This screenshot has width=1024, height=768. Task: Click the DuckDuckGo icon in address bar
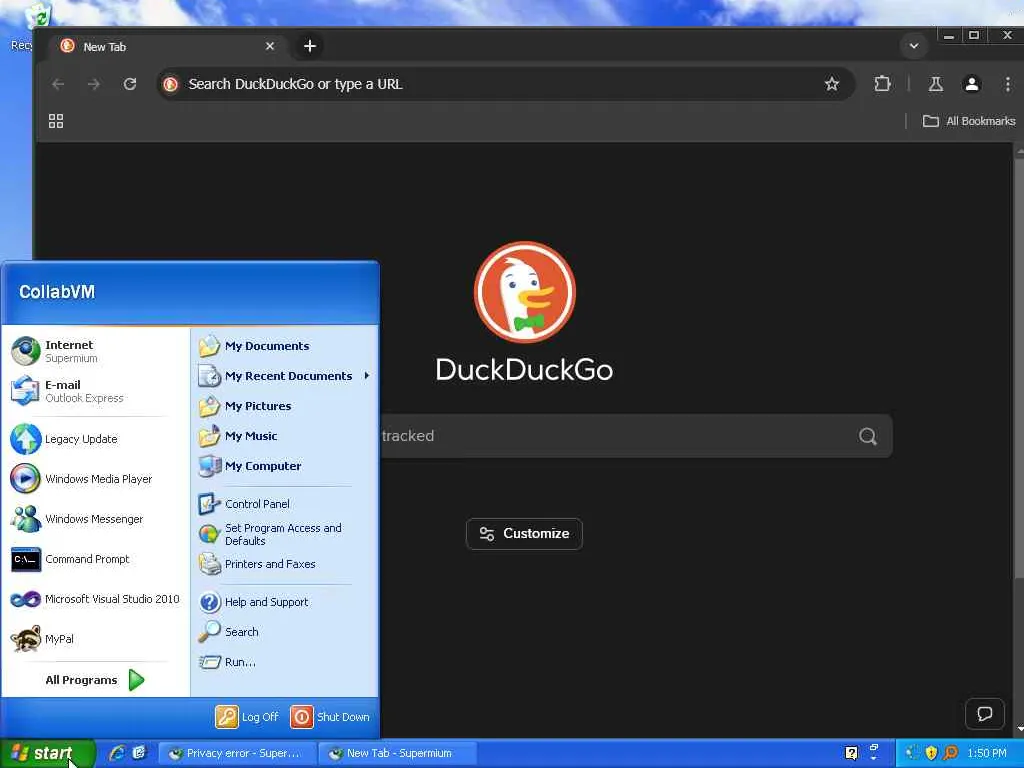(170, 84)
